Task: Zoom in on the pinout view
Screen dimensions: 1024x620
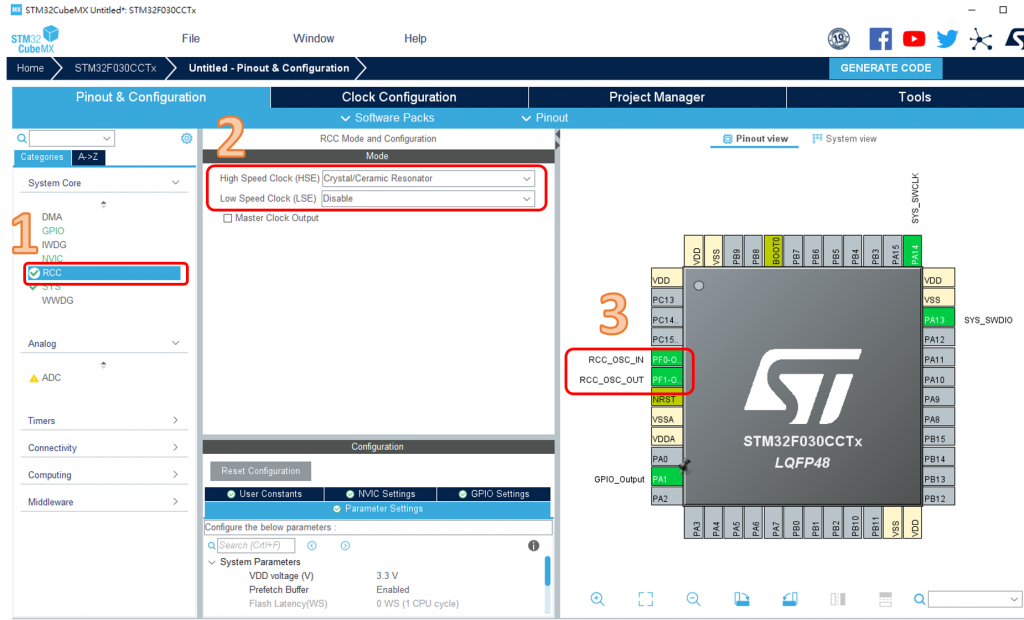Action: coord(597,599)
